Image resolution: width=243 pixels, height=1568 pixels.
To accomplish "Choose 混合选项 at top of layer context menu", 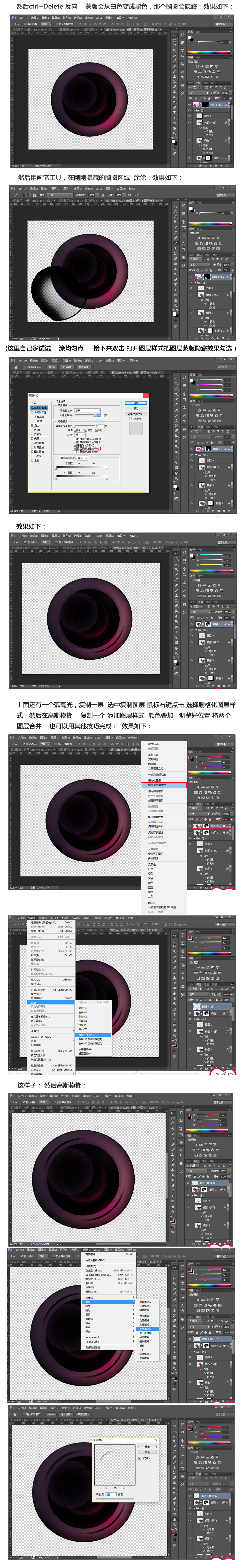I will click(x=155, y=744).
